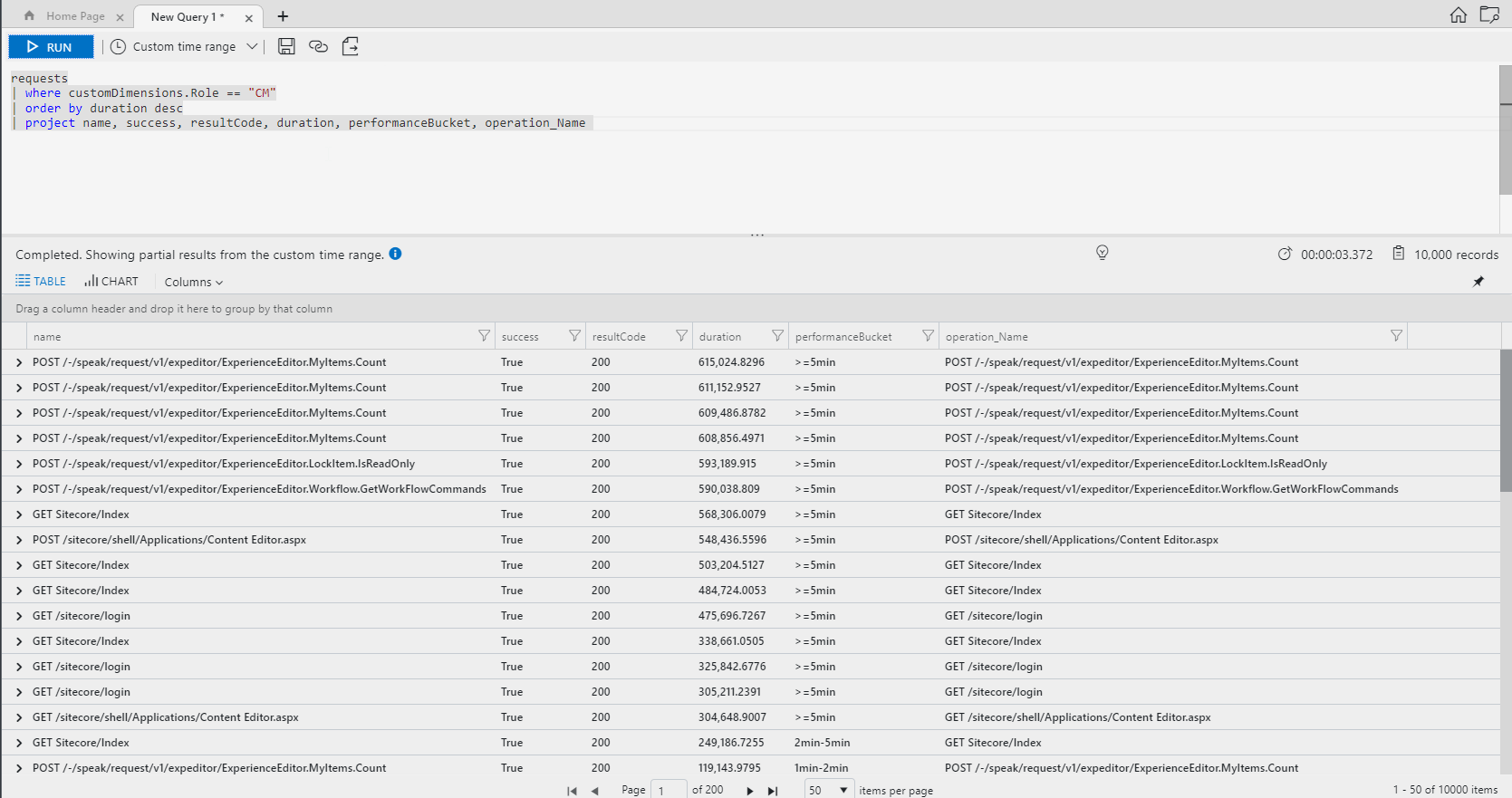This screenshot has width=1512, height=798.
Task: Open the Custom time range dropdown
Action: pos(185,47)
